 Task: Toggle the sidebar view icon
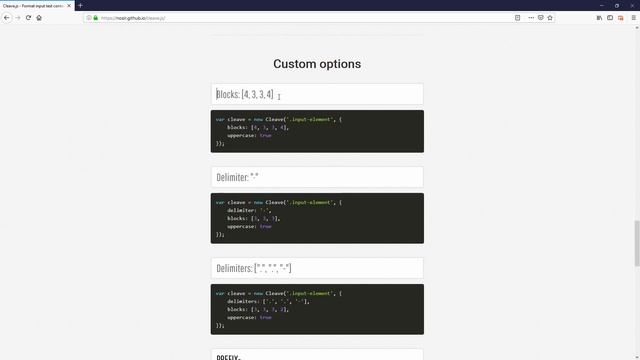coord(610,18)
